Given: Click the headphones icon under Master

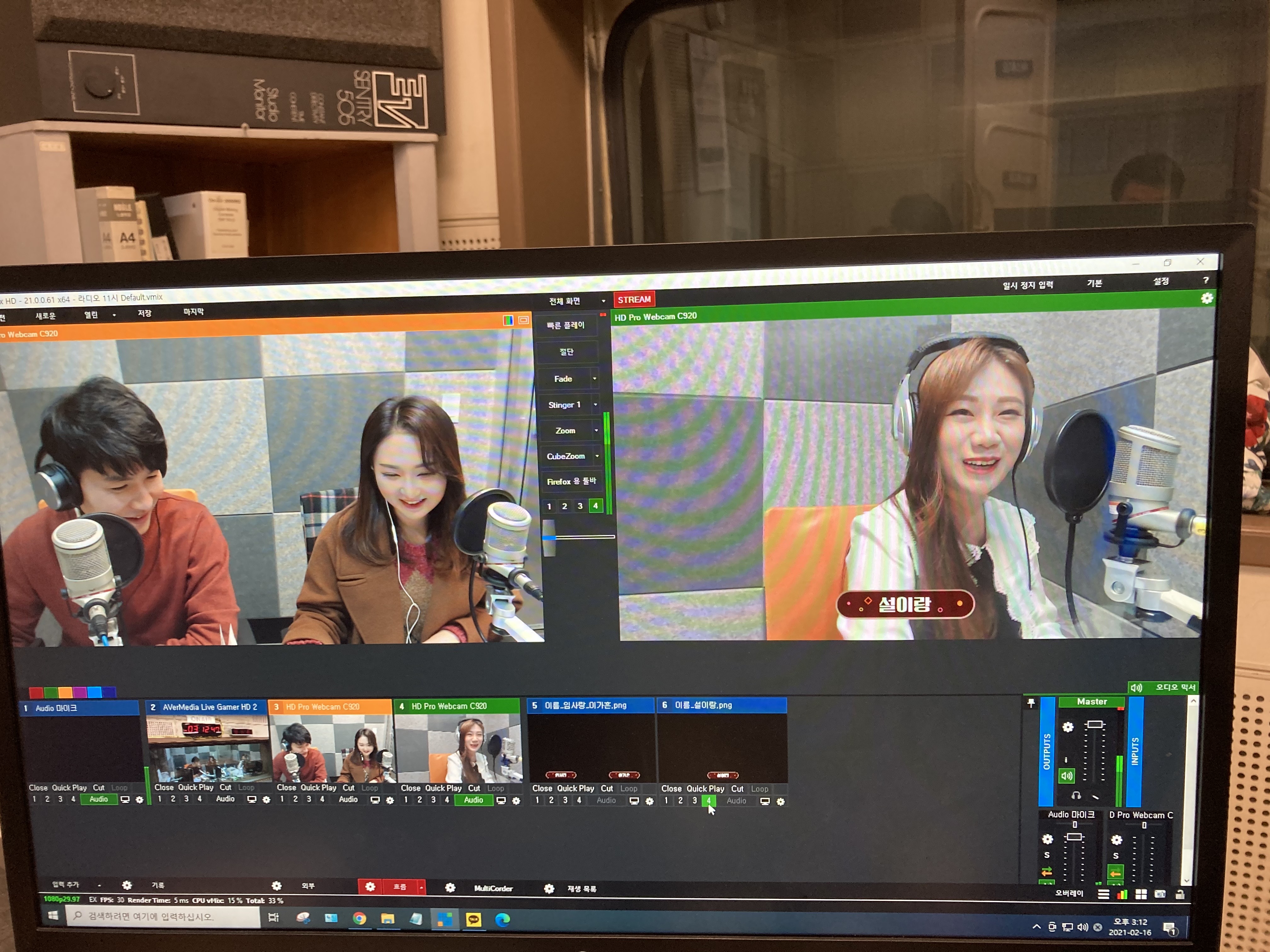Looking at the screenshot, I should click(x=1076, y=796).
